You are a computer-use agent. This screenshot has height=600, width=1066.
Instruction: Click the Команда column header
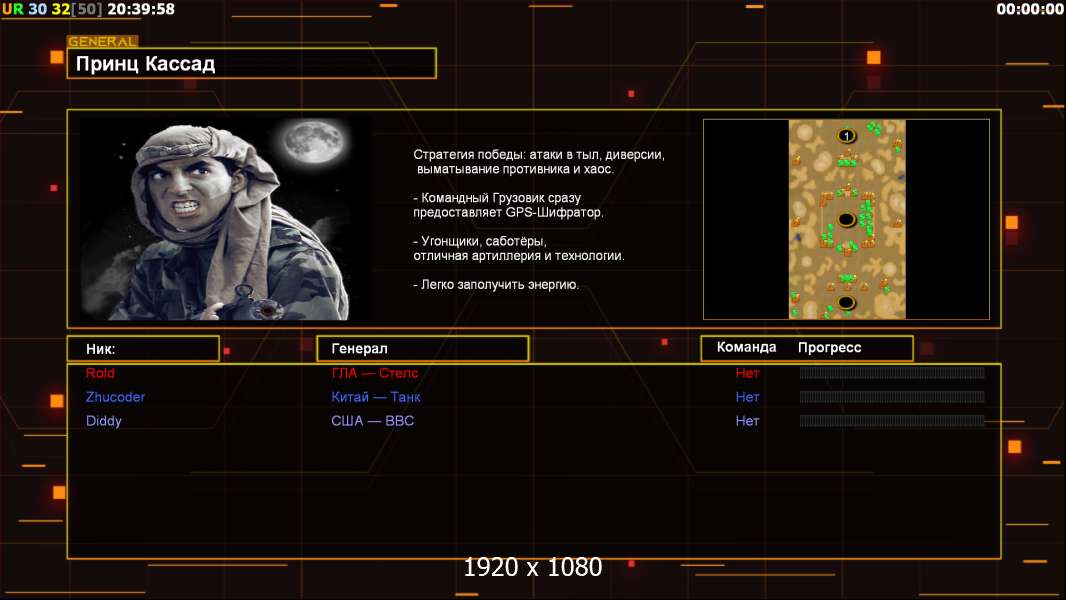click(746, 347)
